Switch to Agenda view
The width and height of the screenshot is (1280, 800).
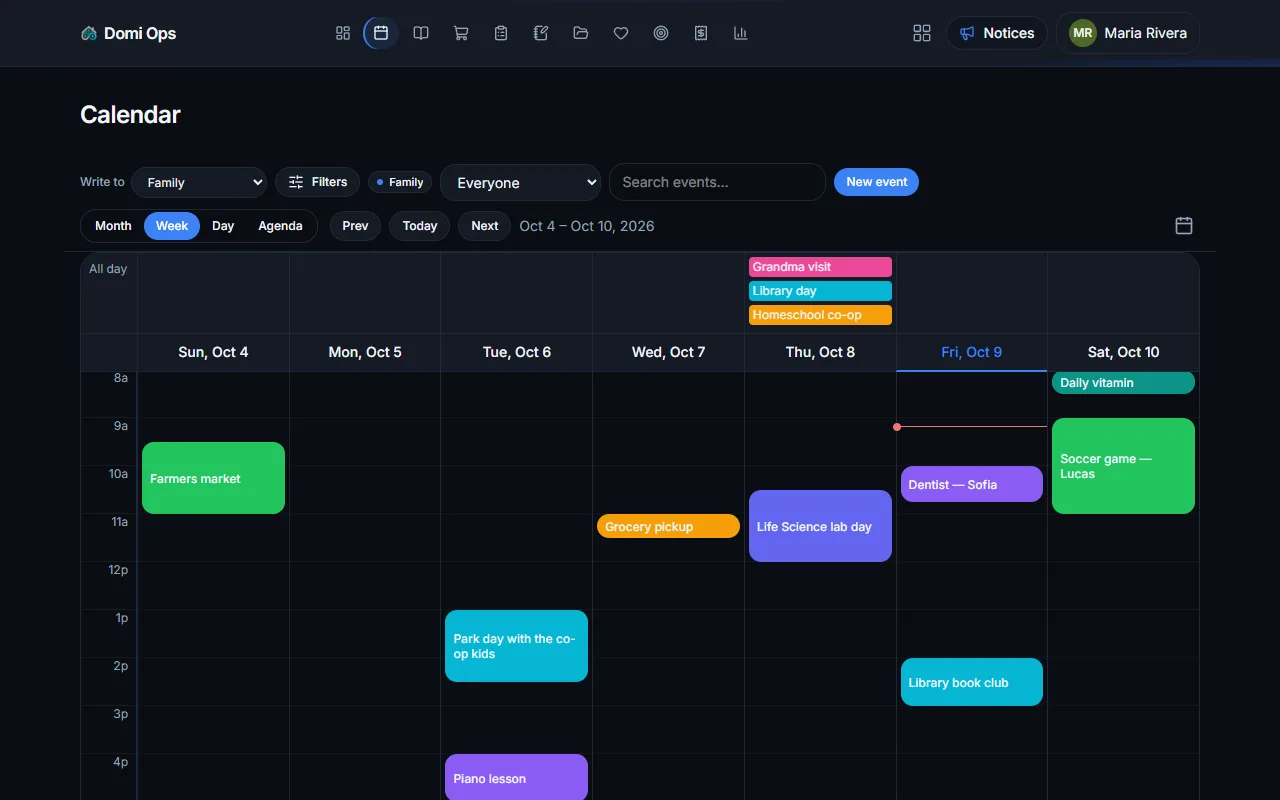click(280, 226)
